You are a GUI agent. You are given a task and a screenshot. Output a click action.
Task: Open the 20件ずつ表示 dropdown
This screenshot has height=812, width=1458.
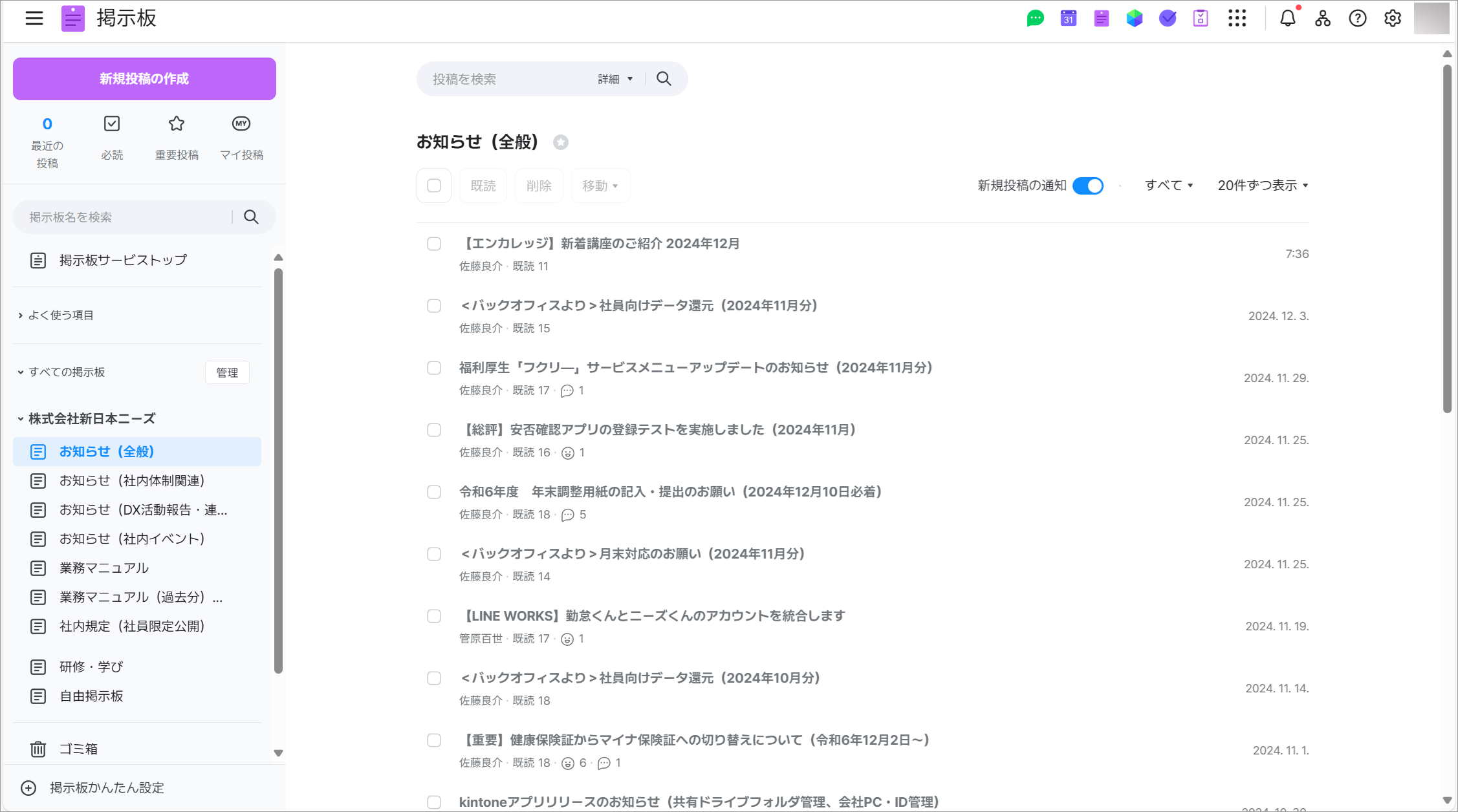pos(1263,186)
